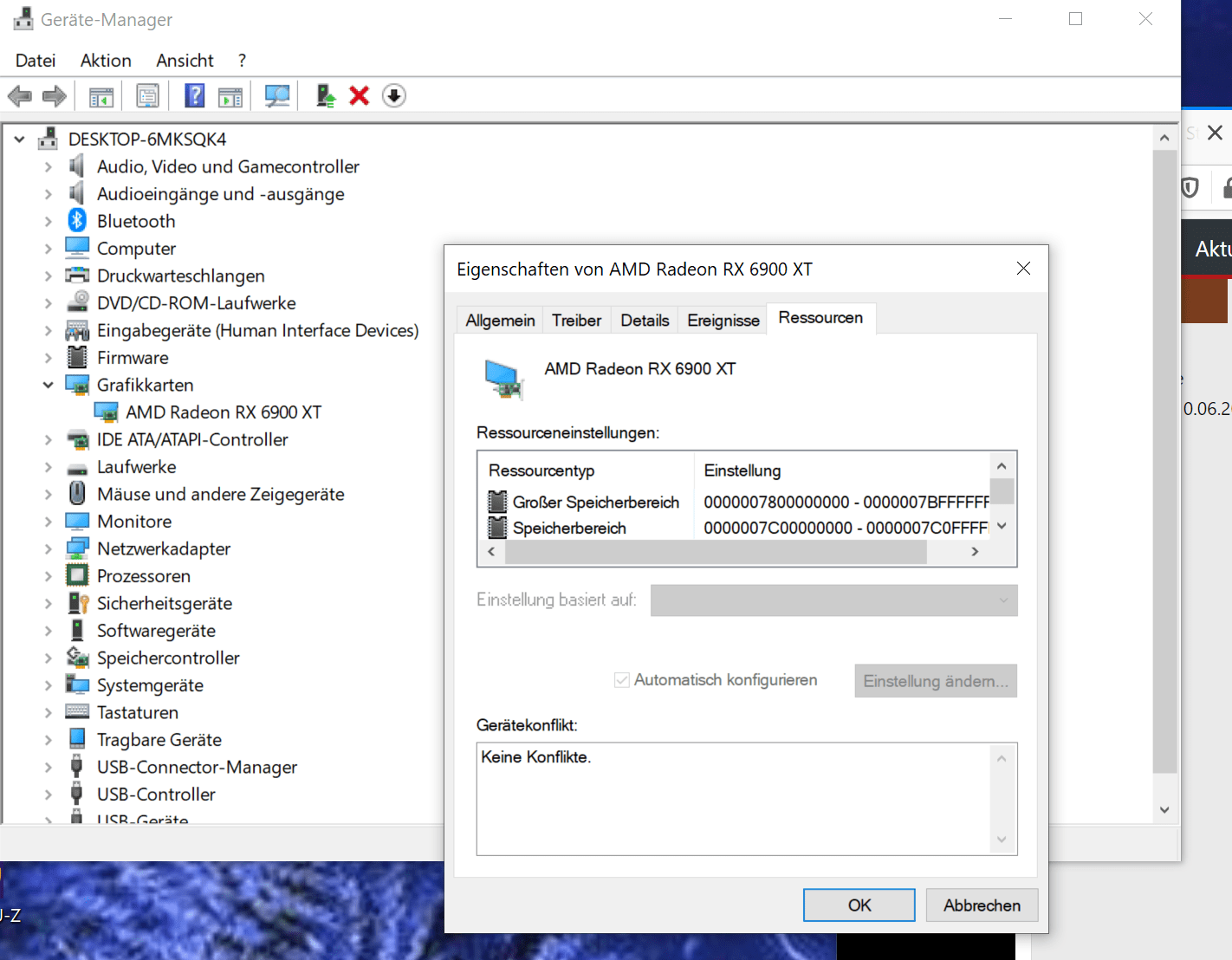Click the Speichercontroller icon
This screenshot has width=1232, height=960.
(x=77, y=658)
